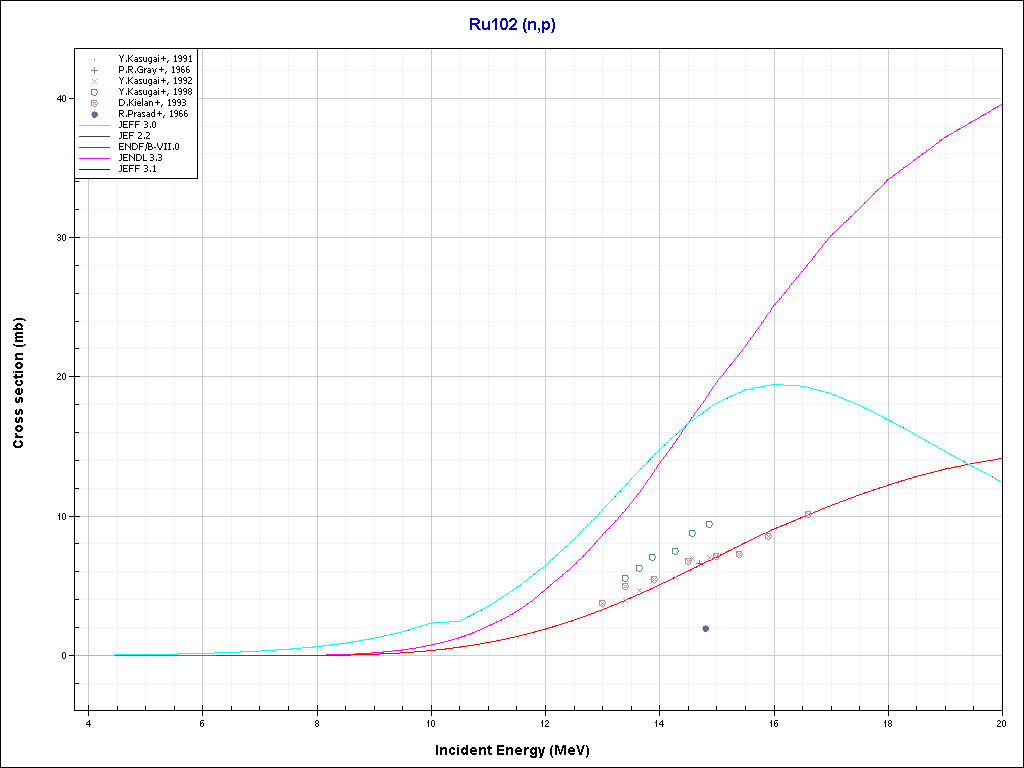Click the 40 tick label on the y-axis

(x=60, y=98)
